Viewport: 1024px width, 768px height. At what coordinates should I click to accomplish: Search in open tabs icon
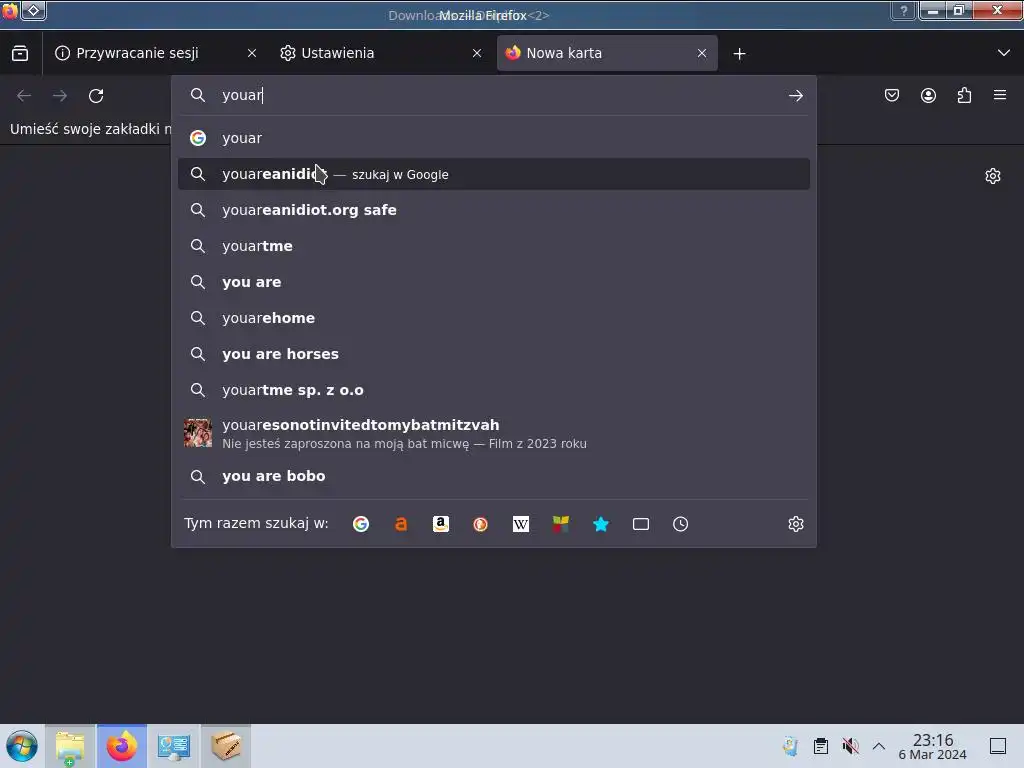click(641, 524)
